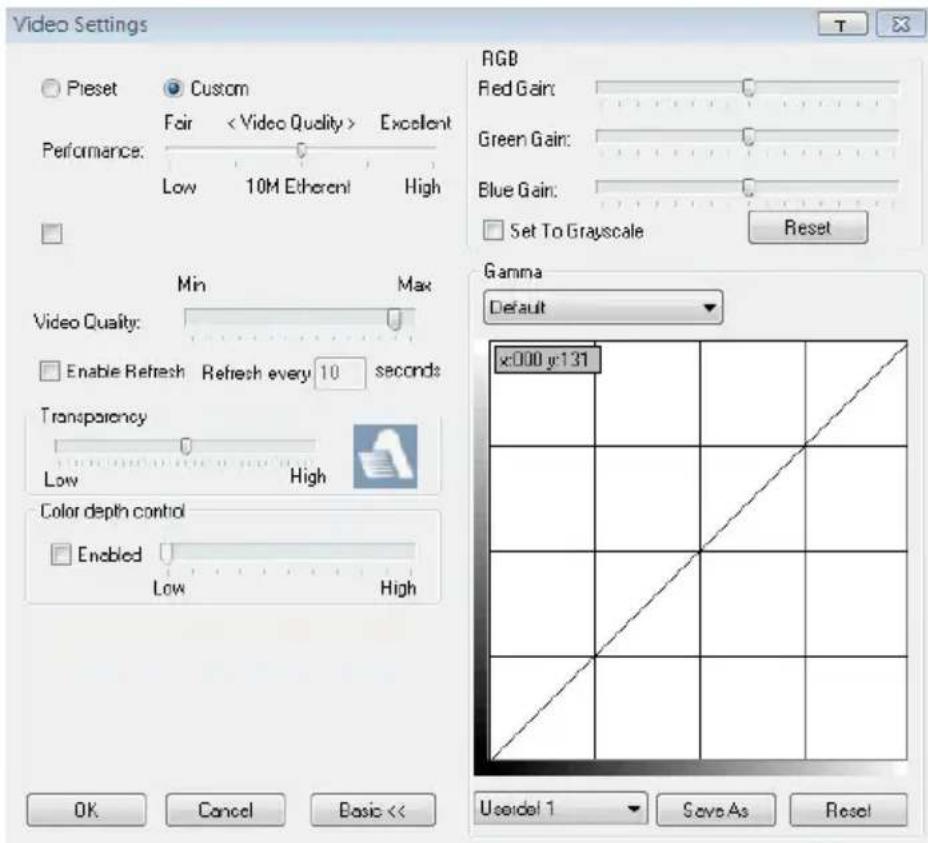928x843 pixels.
Task: Click the Cancel button
Action: pyautogui.click(x=225, y=810)
